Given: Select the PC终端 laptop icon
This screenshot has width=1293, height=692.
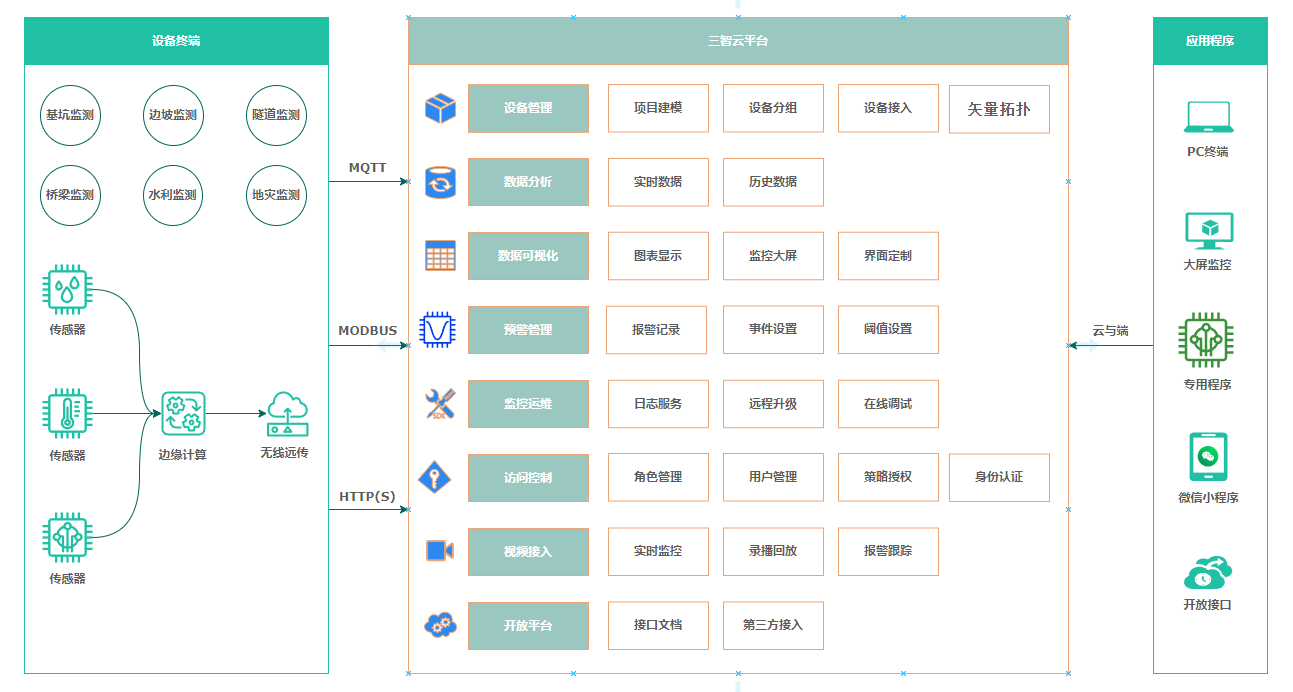Looking at the screenshot, I should (x=1208, y=117).
